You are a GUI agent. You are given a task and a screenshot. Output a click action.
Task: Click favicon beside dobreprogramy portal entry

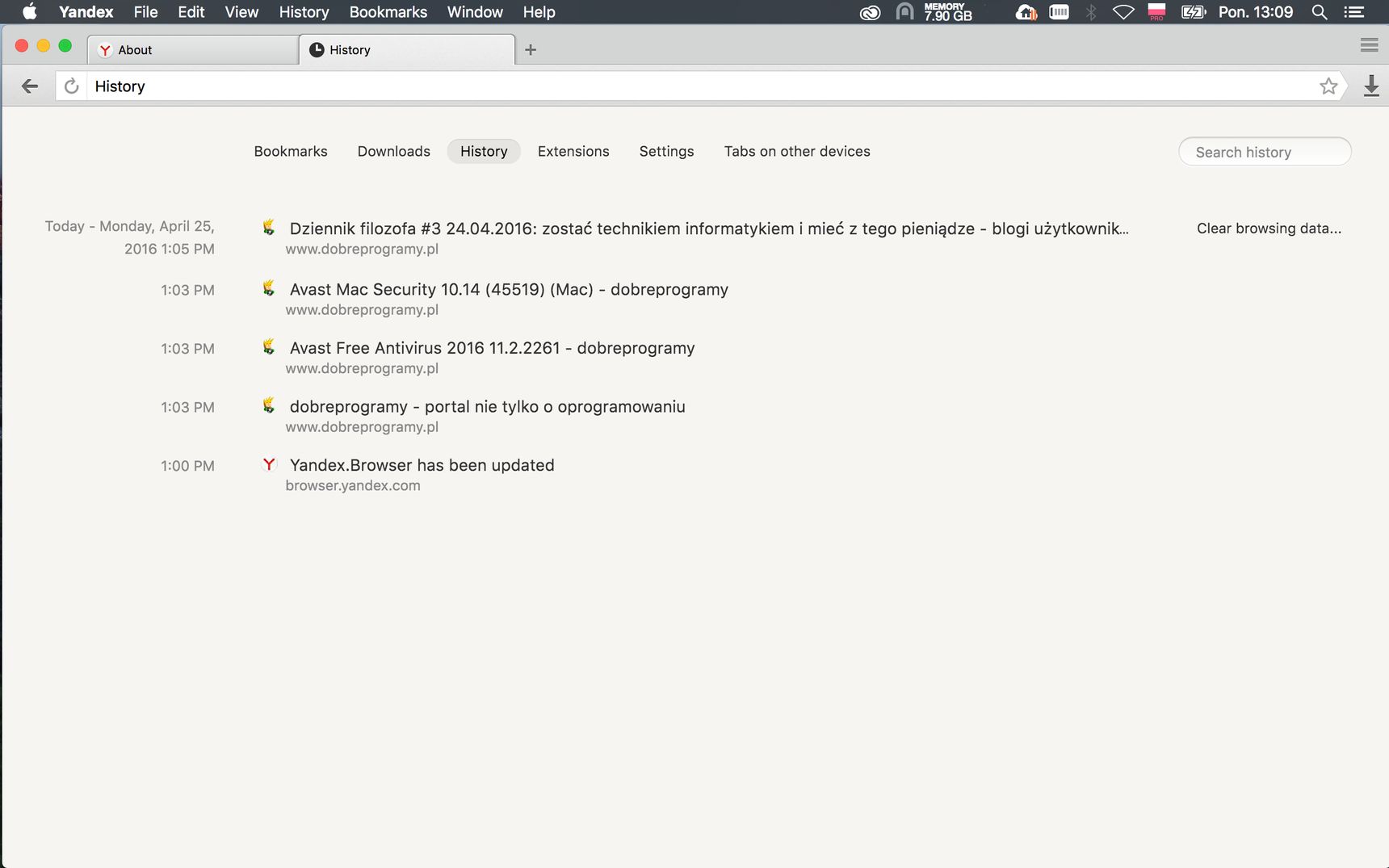click(269, 405)
